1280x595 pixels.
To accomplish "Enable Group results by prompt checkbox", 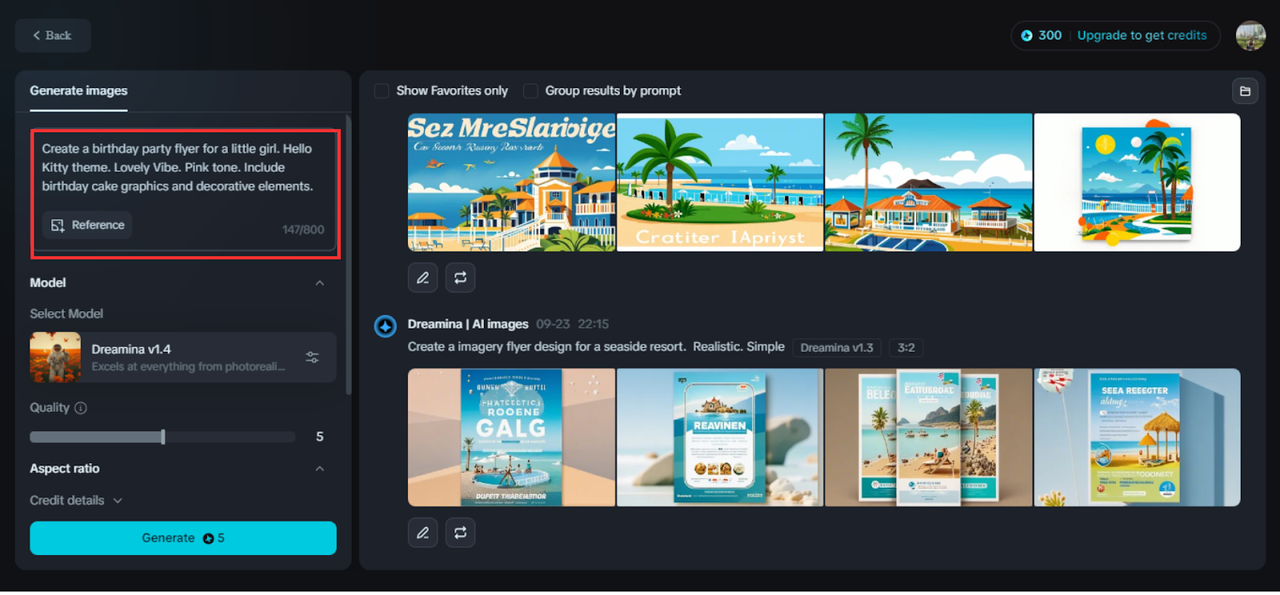I will pyautogui.click(x=531, y=91).
